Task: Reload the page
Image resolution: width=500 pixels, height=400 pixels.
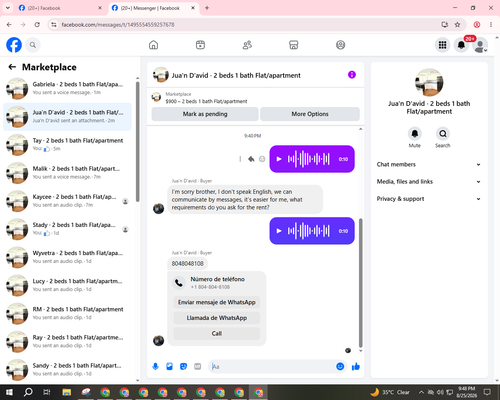Action: point(37,24)
